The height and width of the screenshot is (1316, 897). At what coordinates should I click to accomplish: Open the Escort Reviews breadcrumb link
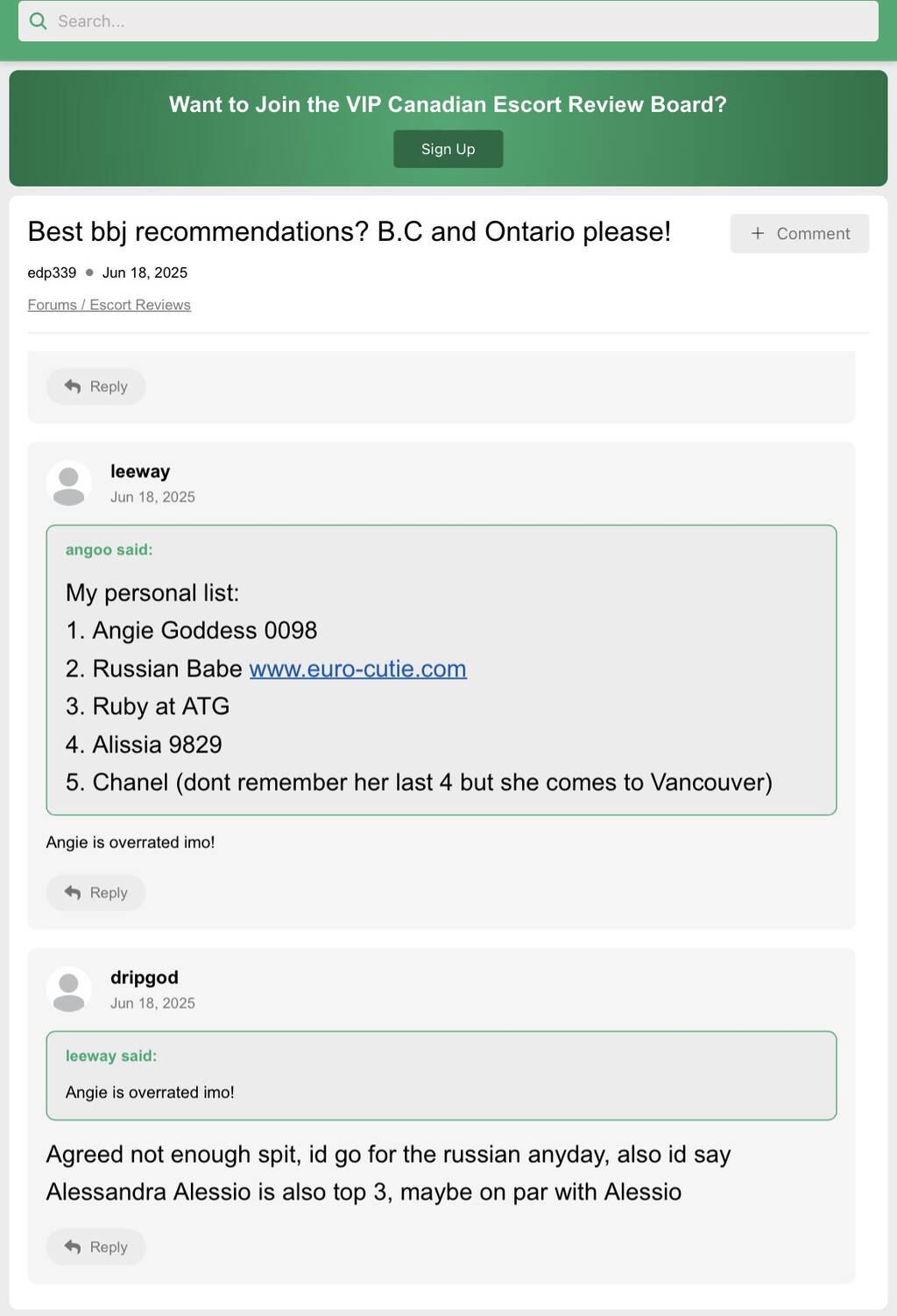click(x=140, y=305)
